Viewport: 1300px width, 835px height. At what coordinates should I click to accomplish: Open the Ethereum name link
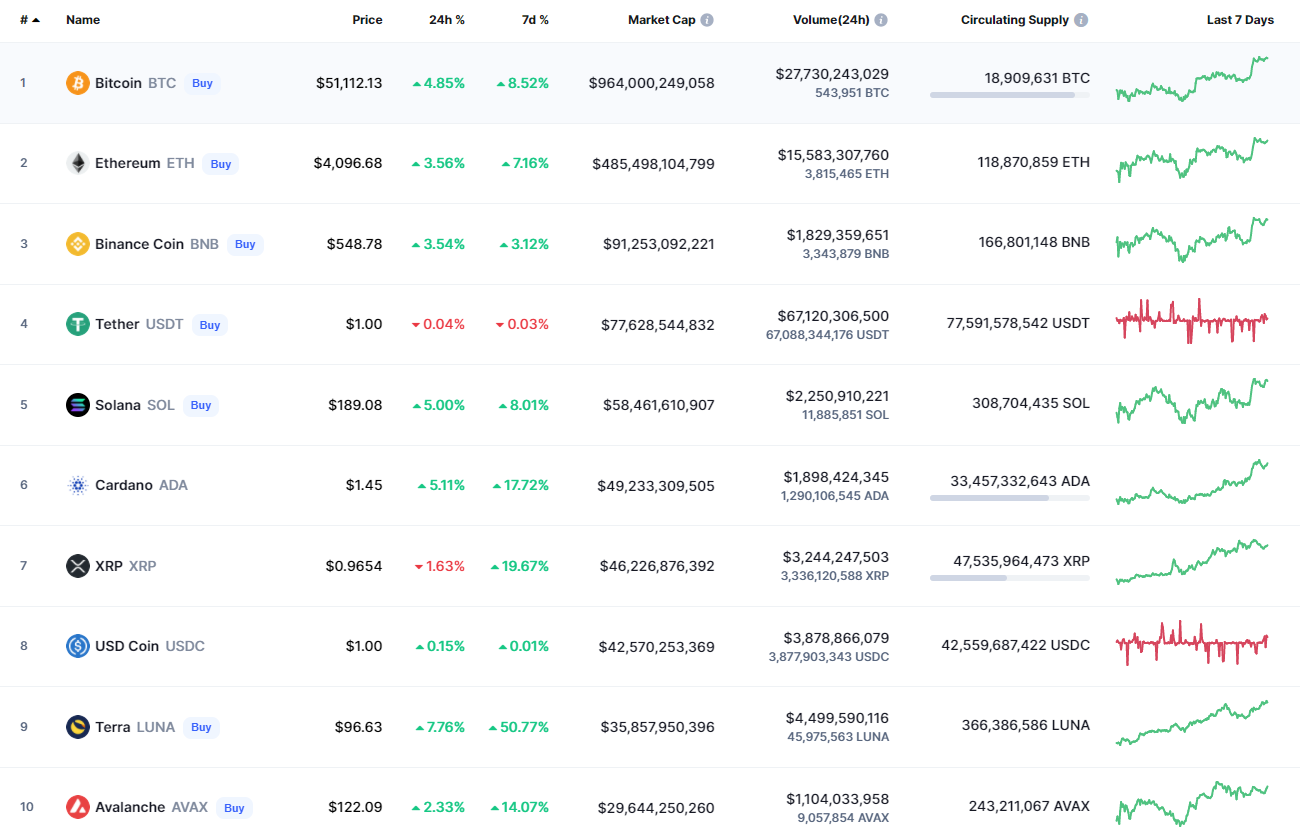click(x=127, y=163)
